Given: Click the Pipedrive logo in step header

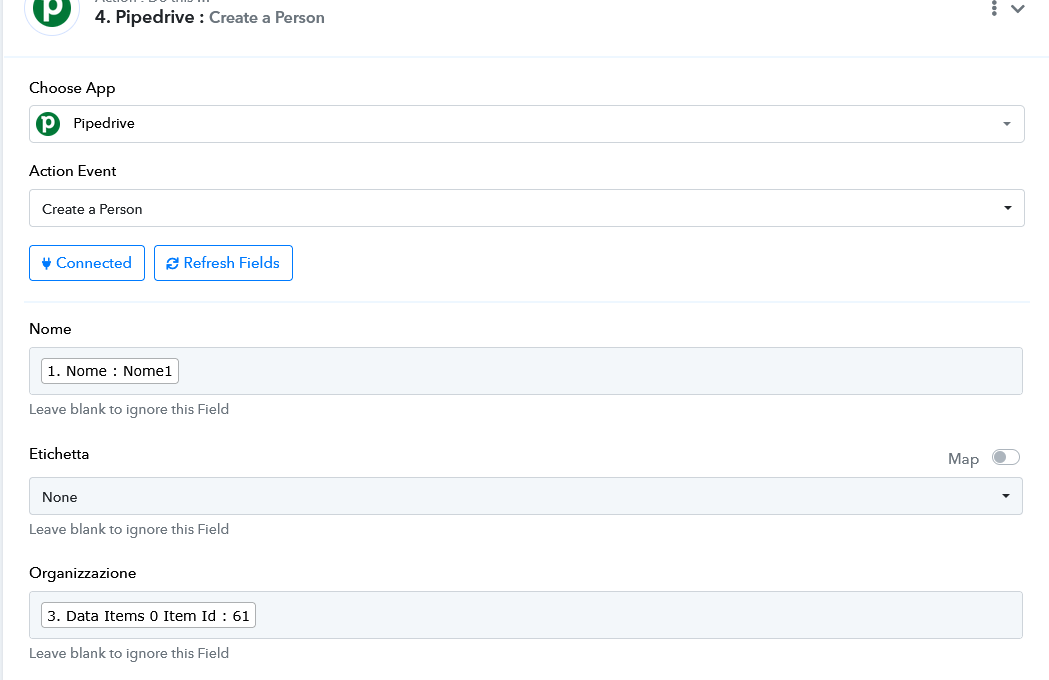Looking at the screenshot, I should (x=52, y=11).
